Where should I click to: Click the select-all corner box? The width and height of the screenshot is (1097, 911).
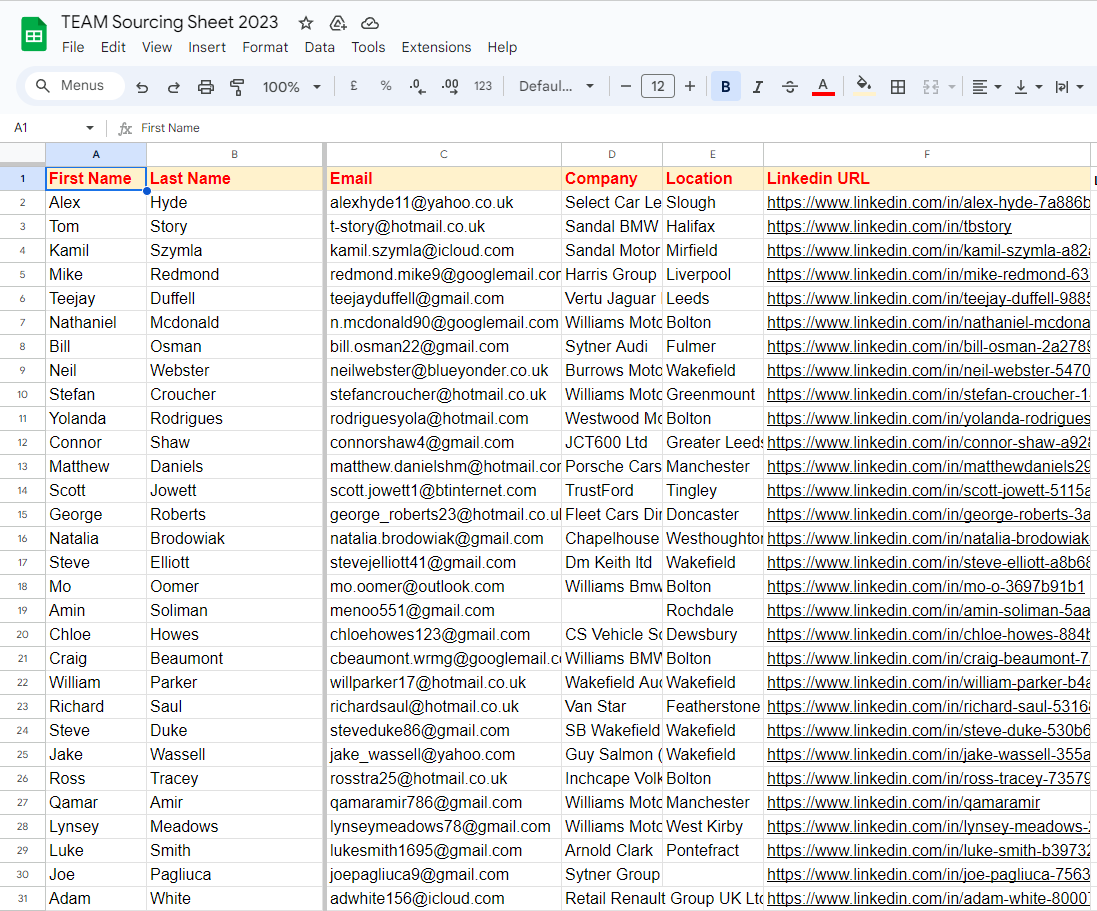(x=22, y=154)
